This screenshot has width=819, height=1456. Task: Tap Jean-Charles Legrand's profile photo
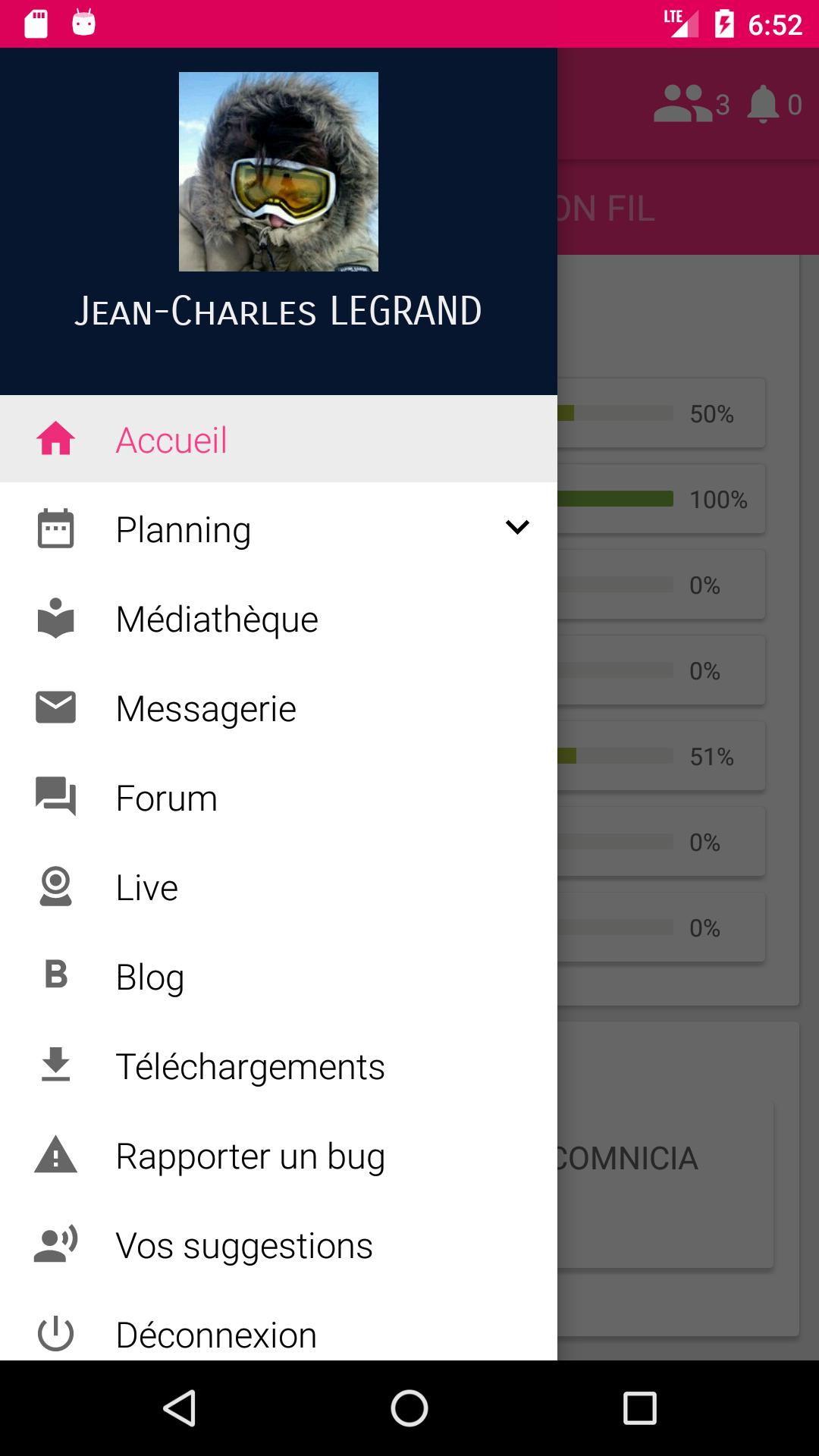click(278, 171)
